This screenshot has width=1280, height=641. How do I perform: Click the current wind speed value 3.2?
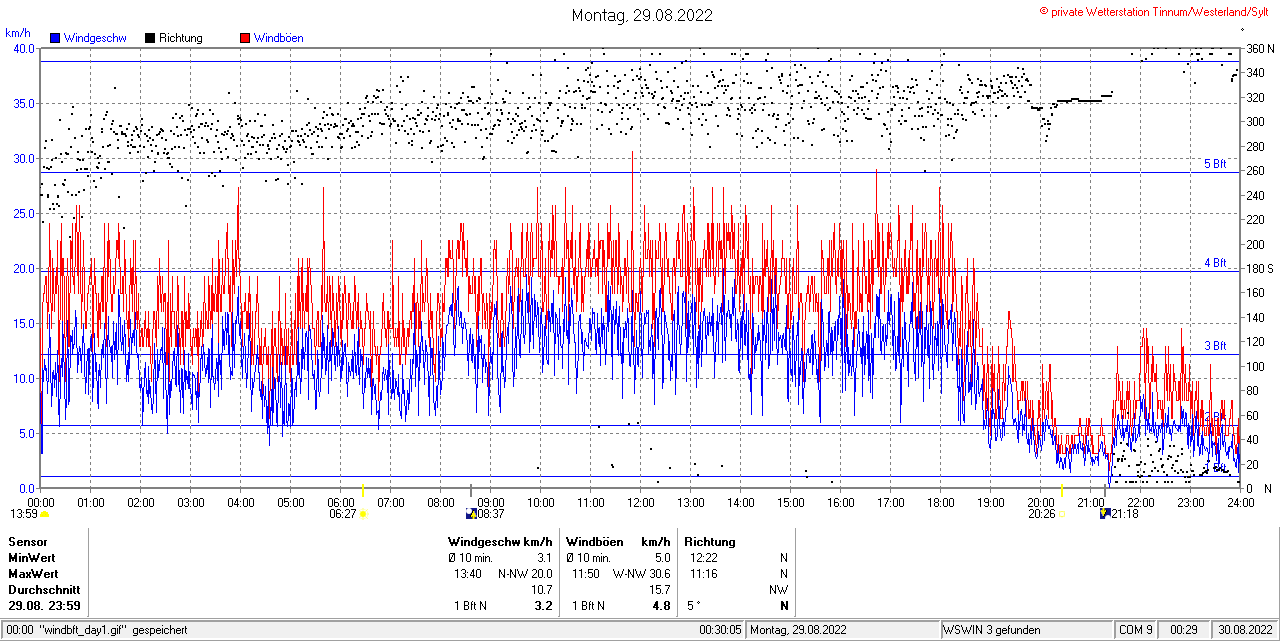point(544,606)
